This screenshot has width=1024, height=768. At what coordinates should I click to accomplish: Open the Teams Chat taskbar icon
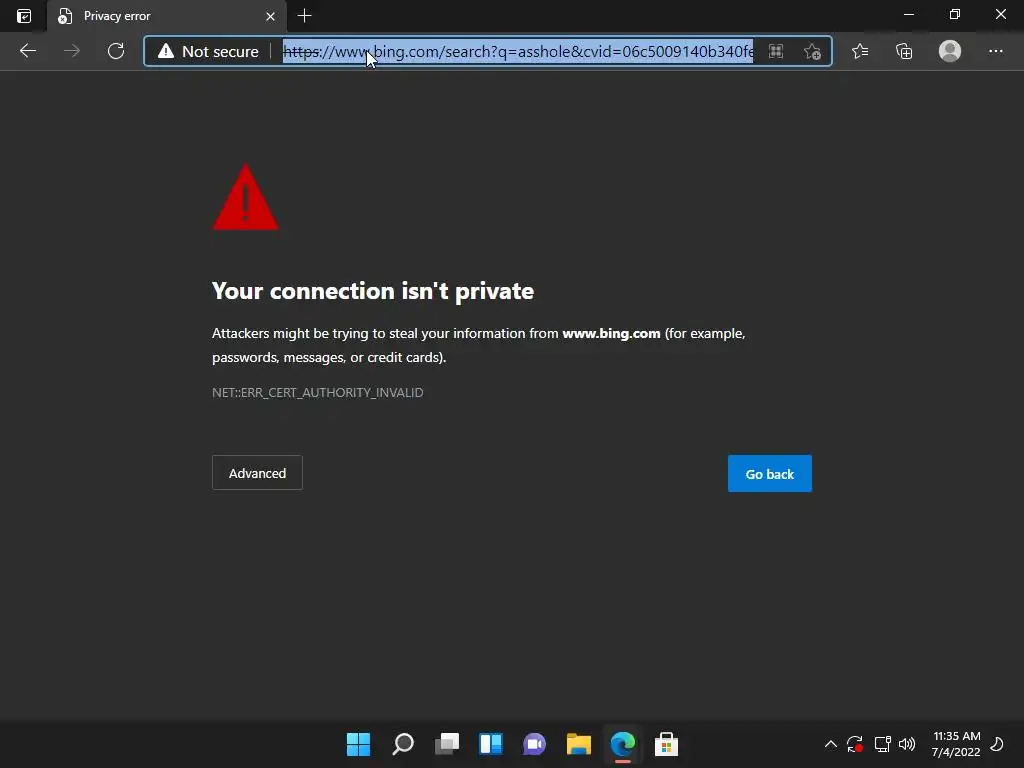click(534, 744)
